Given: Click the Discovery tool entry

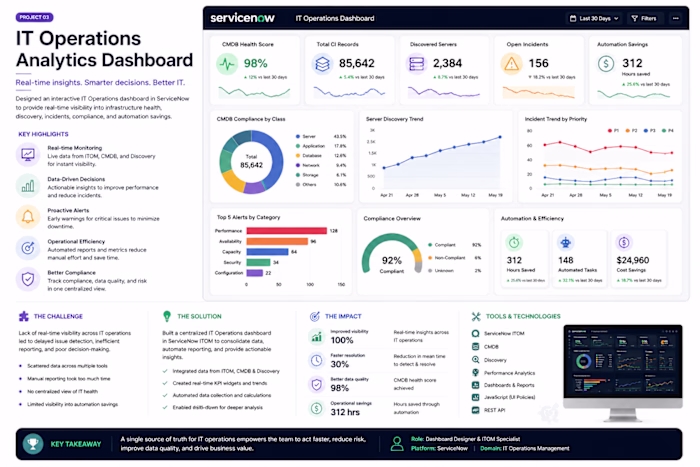Looking at the screenshot, I should click(x=489, y=360).
